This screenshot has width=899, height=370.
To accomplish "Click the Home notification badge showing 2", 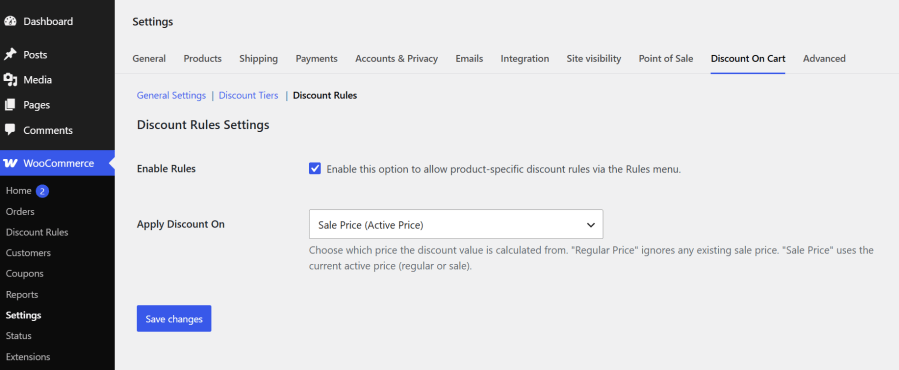I will 42,190.
